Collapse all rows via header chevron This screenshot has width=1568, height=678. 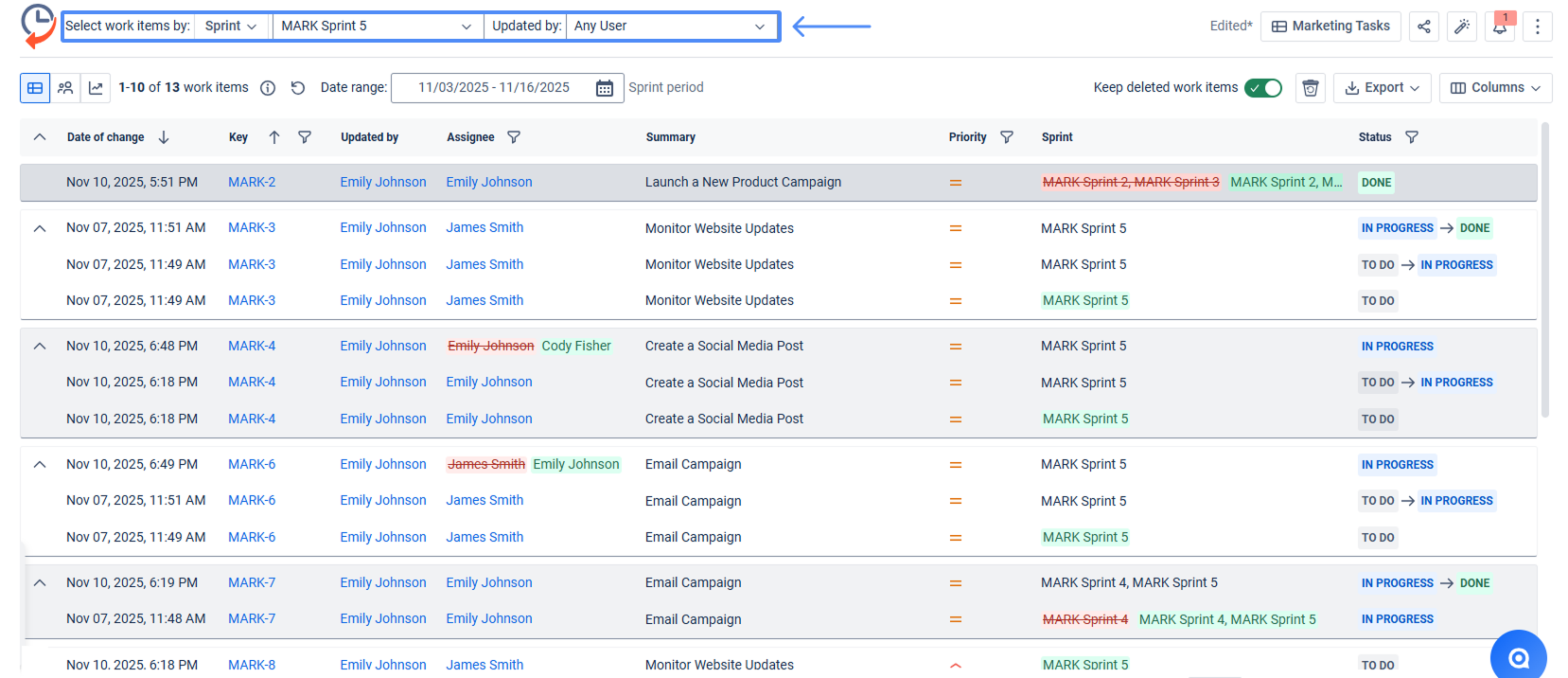[40, 137]
